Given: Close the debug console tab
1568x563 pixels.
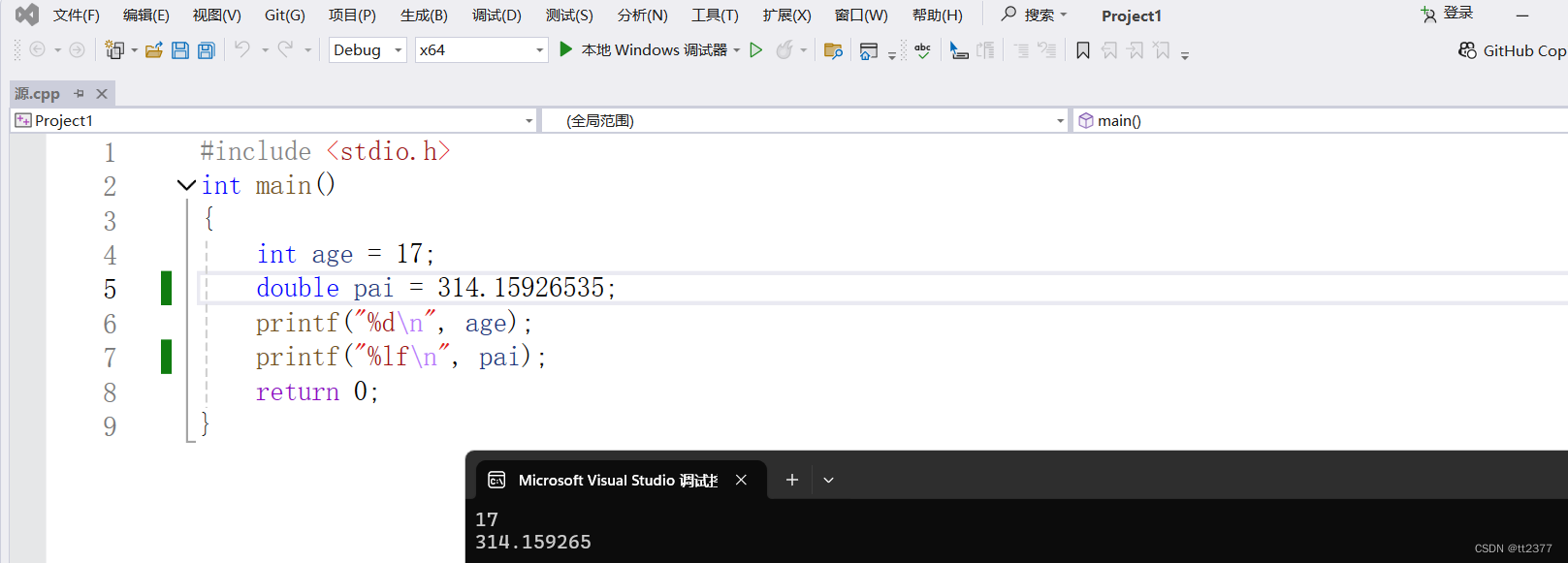Looking at the screenshot, I should click(741, 480).
